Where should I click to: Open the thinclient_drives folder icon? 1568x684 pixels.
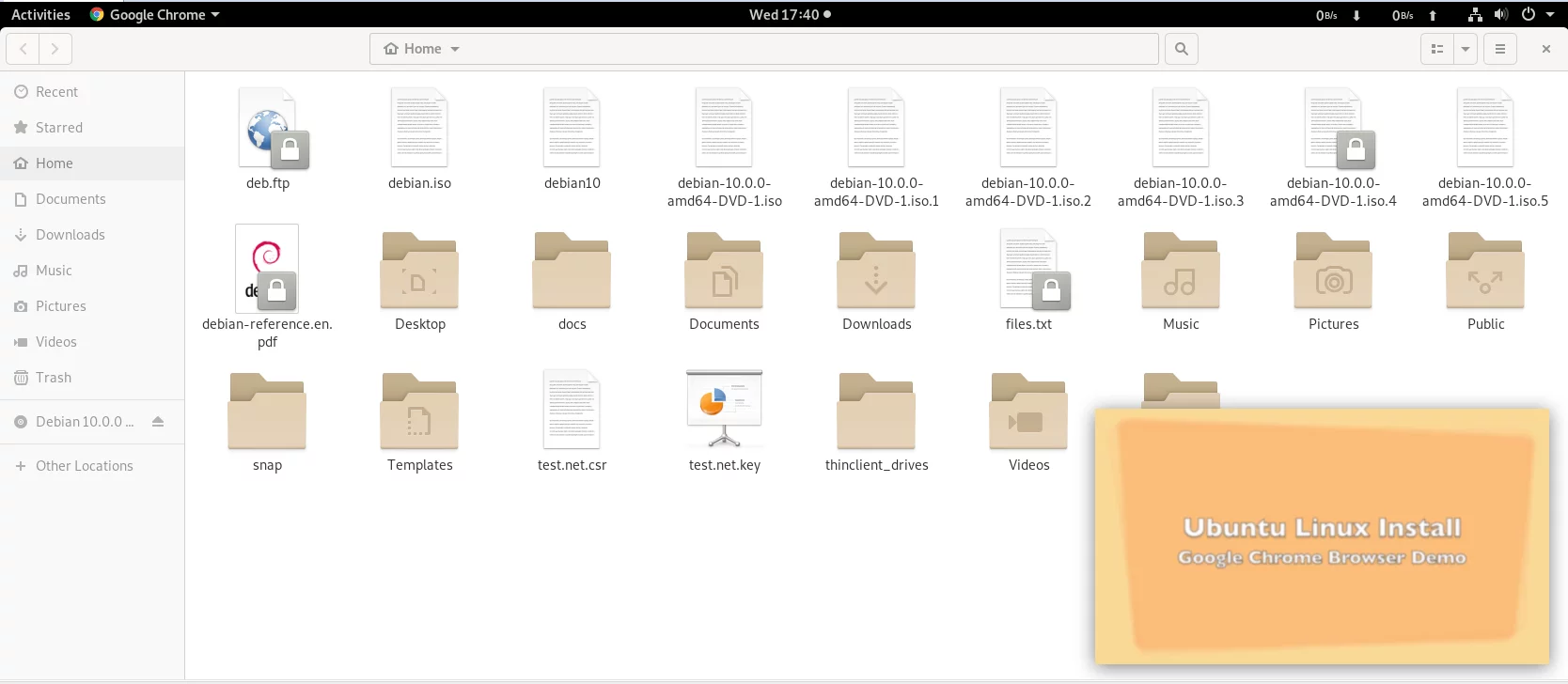(x=876, y=411)
